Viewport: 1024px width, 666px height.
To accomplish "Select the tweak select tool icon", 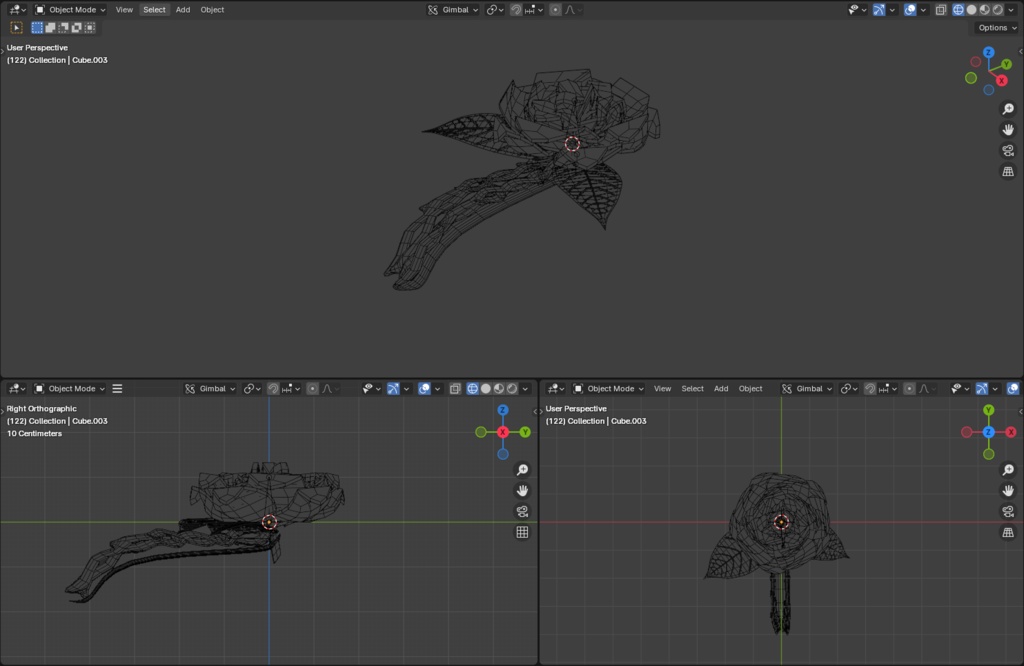I will click(17, 28).
